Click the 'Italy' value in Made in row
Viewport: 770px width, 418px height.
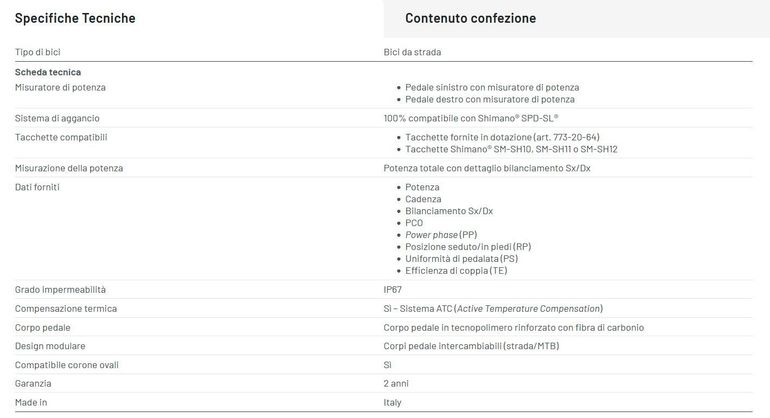(392, 403)
